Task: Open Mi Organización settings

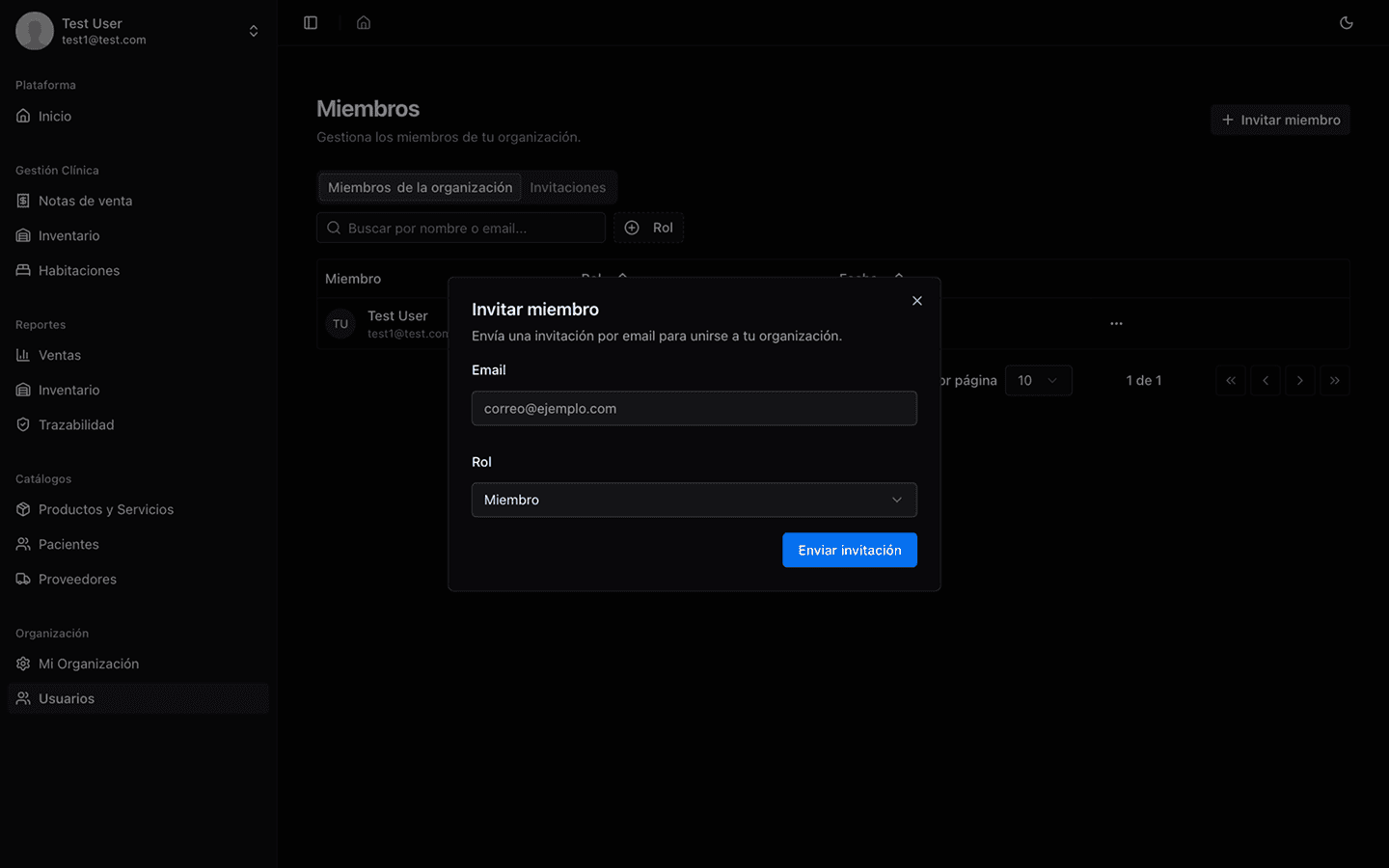Action: tap(89, 664)
